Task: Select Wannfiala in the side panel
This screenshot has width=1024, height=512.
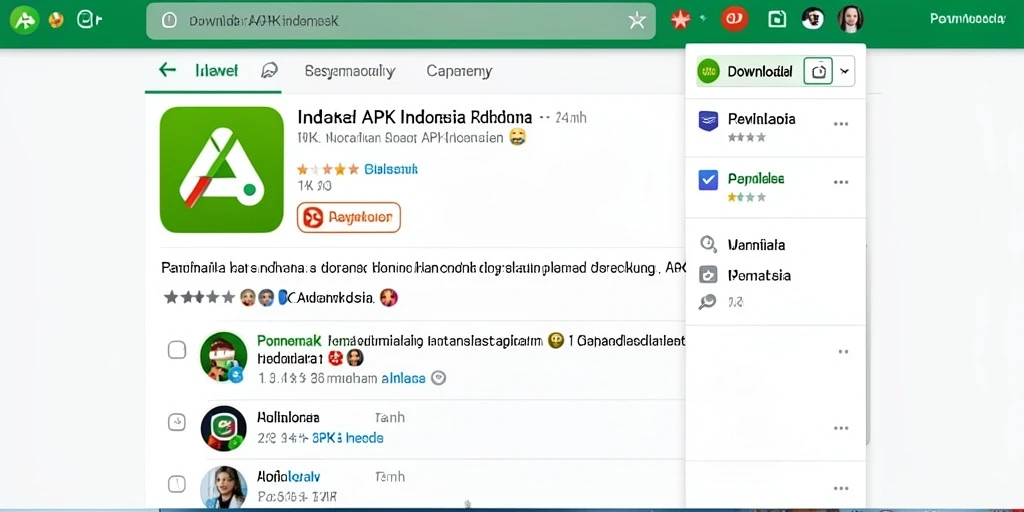Action: coord(756,245)
